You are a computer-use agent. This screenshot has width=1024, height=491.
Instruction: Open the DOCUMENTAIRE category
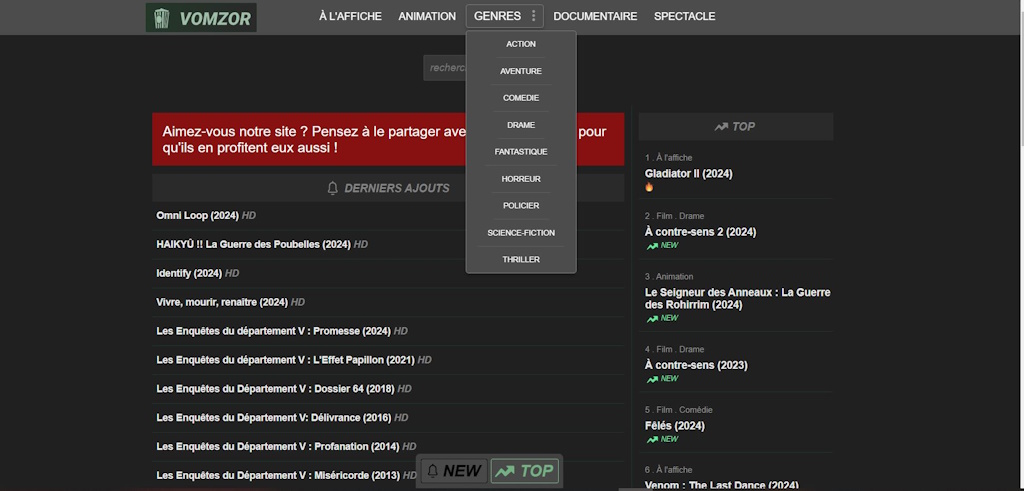[595, 16]
